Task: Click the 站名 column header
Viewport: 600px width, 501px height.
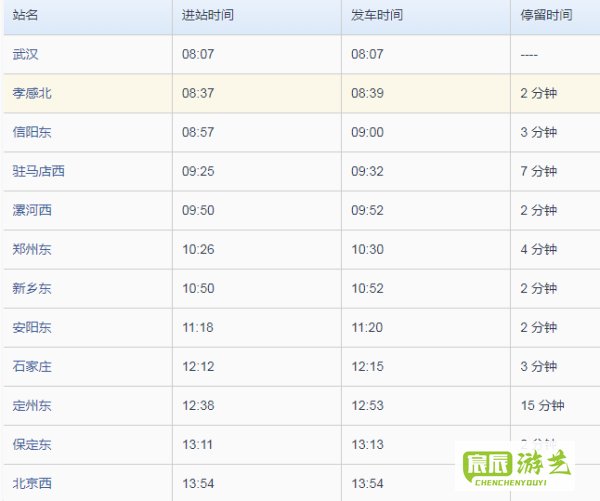Action: pos(25,15)
